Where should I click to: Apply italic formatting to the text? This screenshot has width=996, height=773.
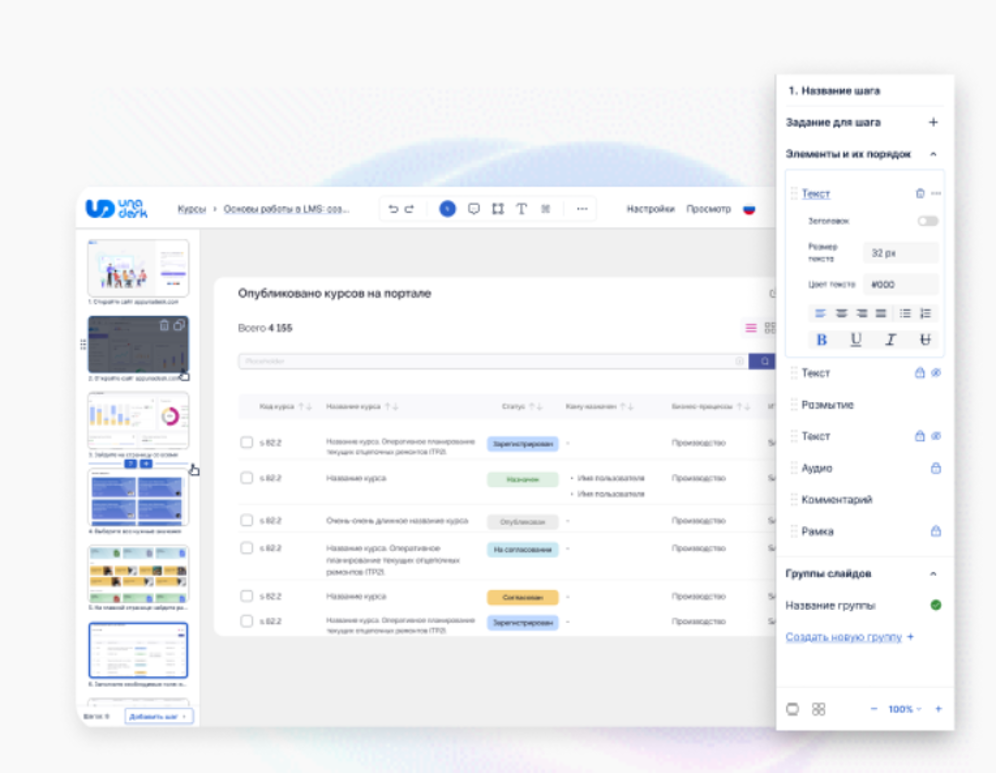pos(890,340)
